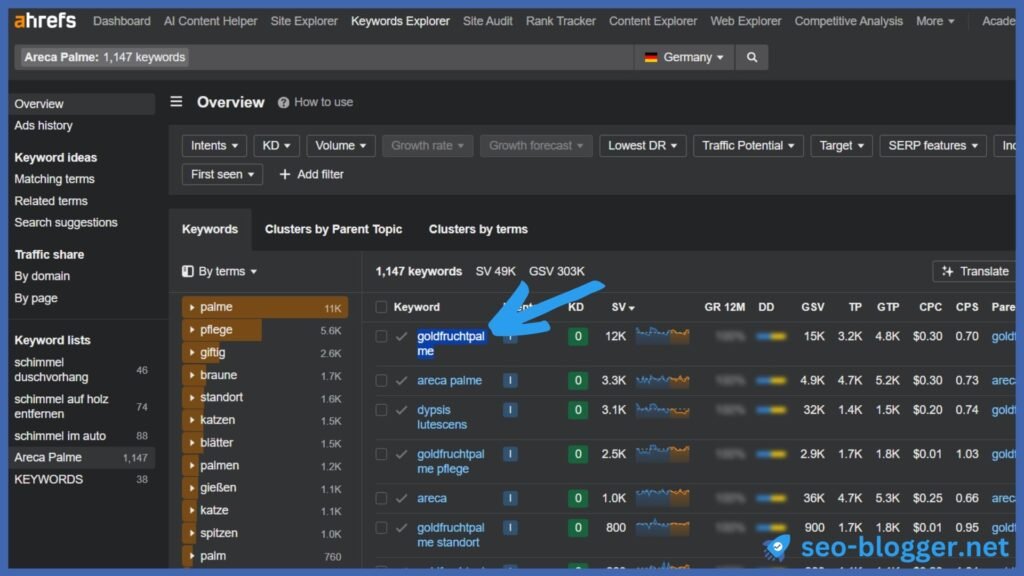The image size is (1024, 576).
Task: Check the dypsis lutescens row checkbox
Action: pyautogui.click(x=381, y=410)
